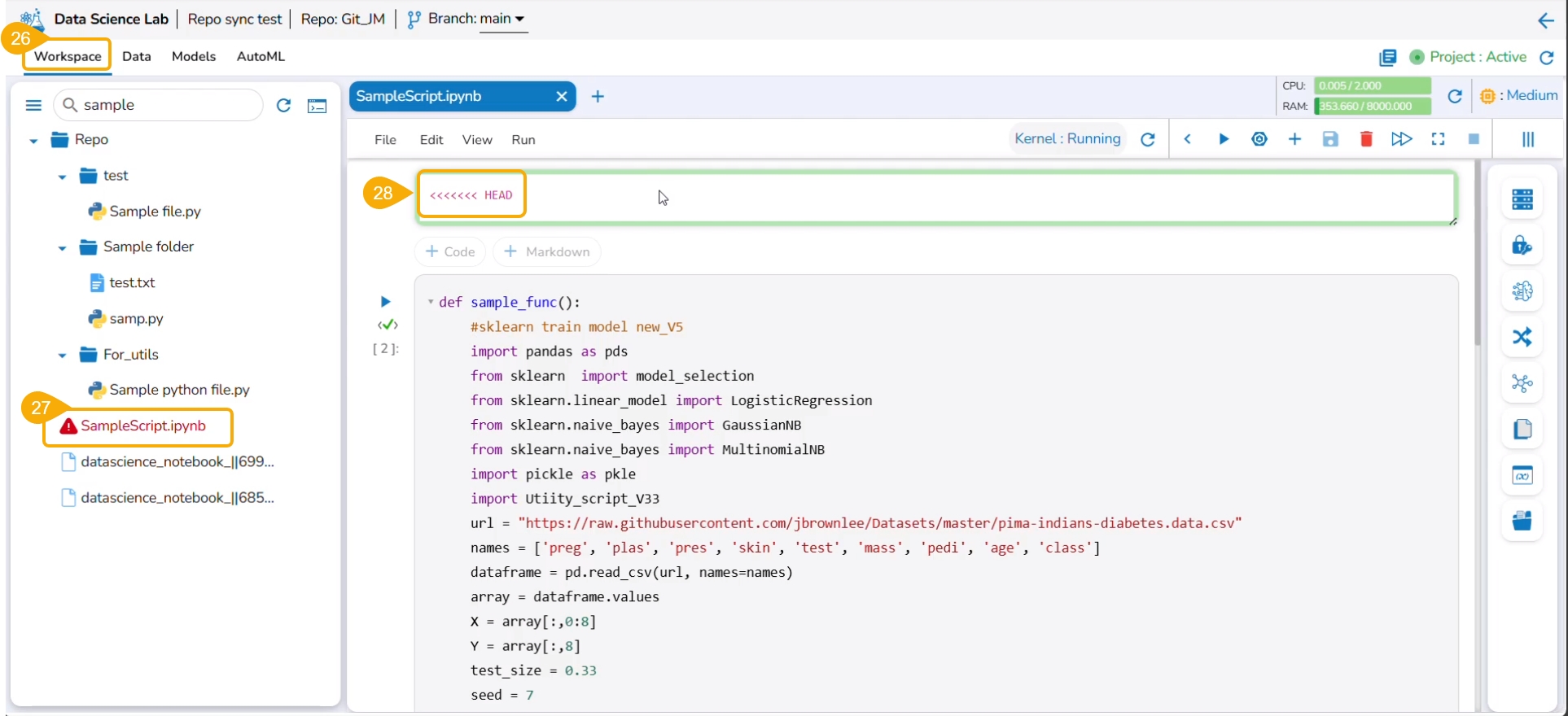Collapse the Sample folder tree node
This screenshot has height=716, width=1568.
coord(62,247)
